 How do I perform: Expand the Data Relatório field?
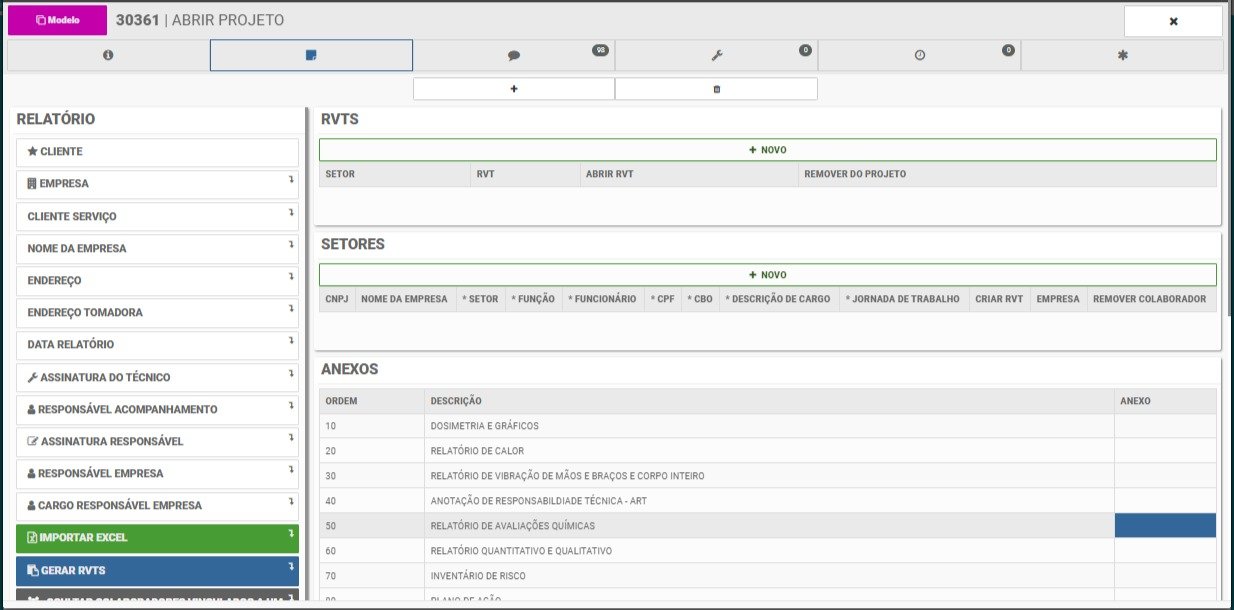pos(291,341)
